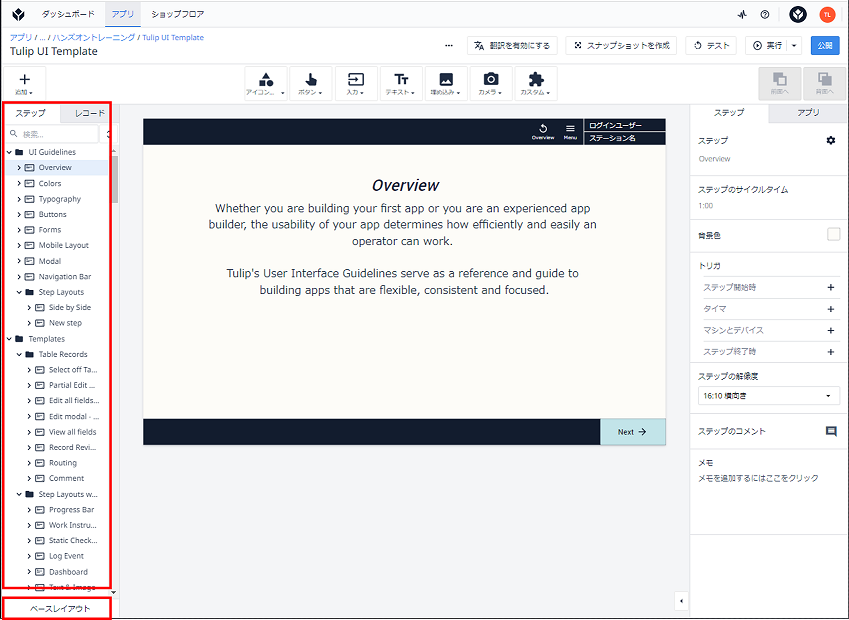Add trigger for タイマ
The width and height of the screenshot is (849, 620).
(x=831, y=309)
